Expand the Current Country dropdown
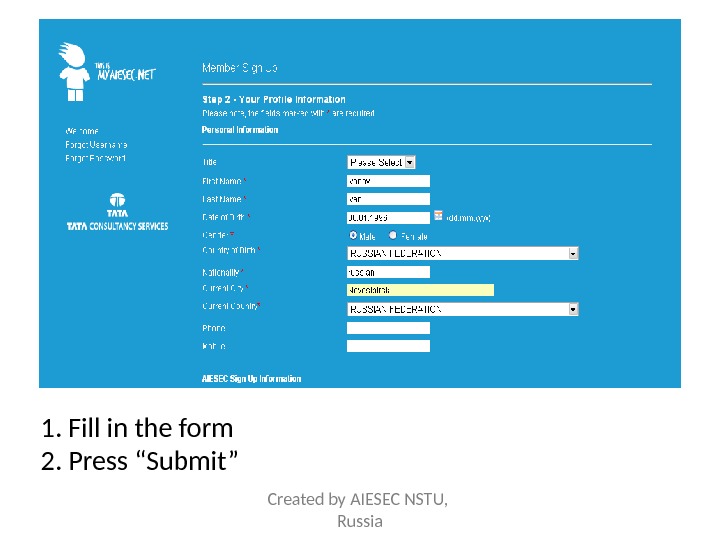The width and height of the screenshot is (720, 540). pyautogui.click(x=573, y=309)
